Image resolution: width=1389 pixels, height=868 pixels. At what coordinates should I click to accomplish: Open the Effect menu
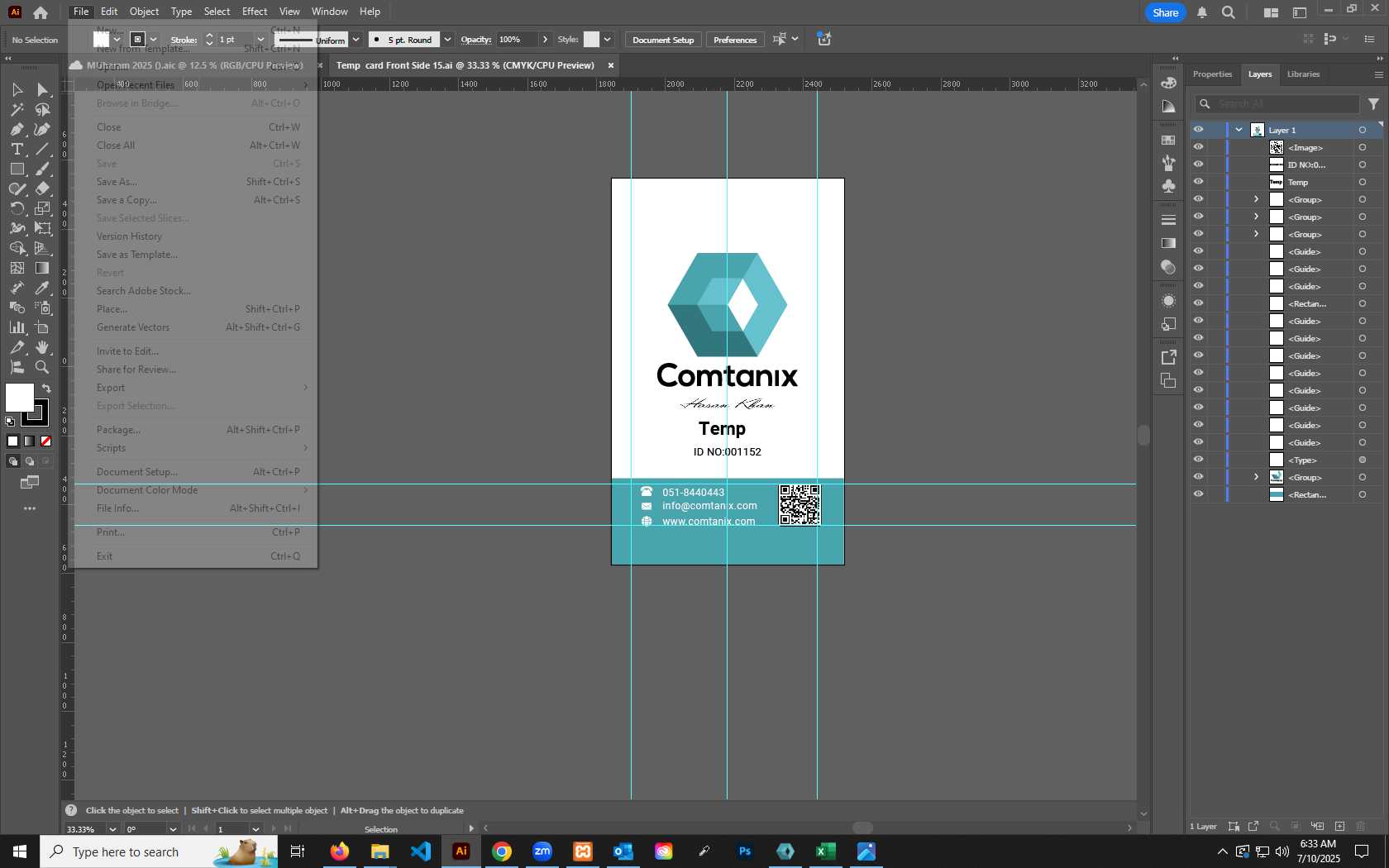point(255,12)
